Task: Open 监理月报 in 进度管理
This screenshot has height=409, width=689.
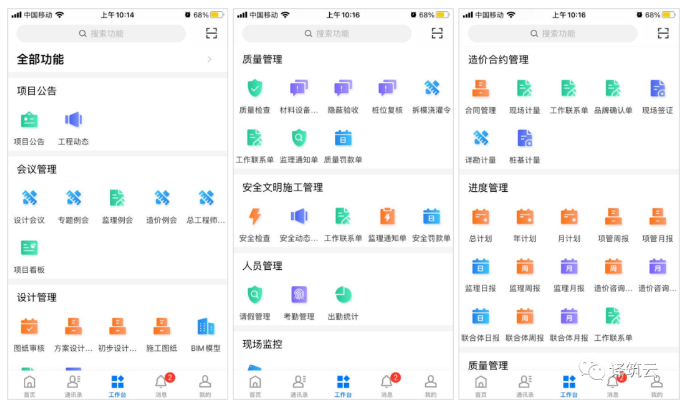Action: pos(569,267)
